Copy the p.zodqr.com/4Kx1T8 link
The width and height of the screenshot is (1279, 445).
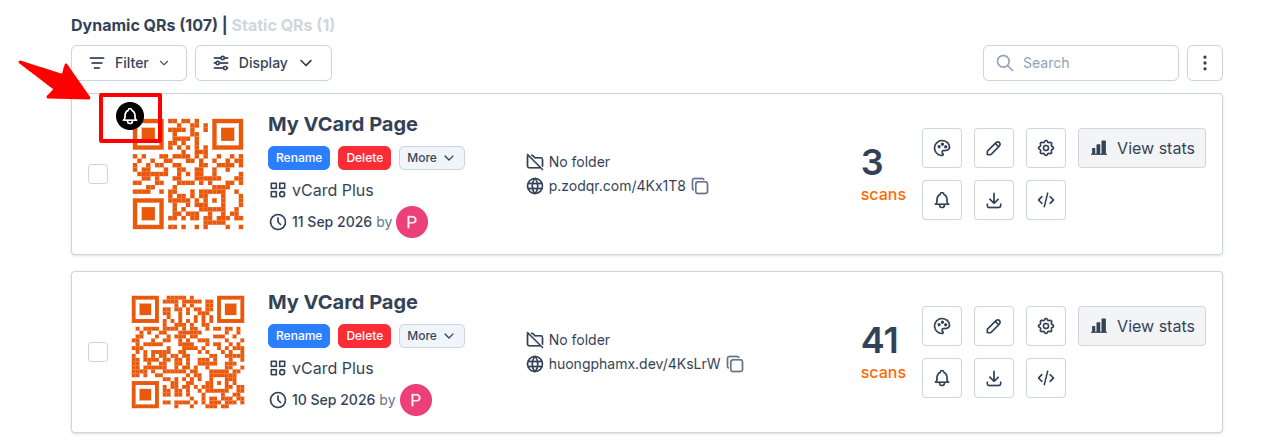(701, 186)
